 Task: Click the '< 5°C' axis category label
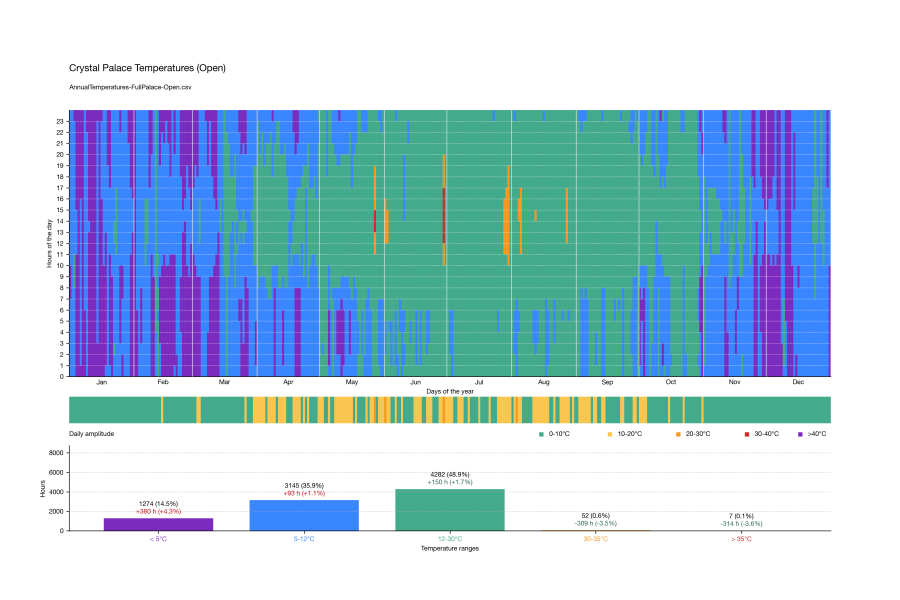pyautogui.click(x=158, y=539)
